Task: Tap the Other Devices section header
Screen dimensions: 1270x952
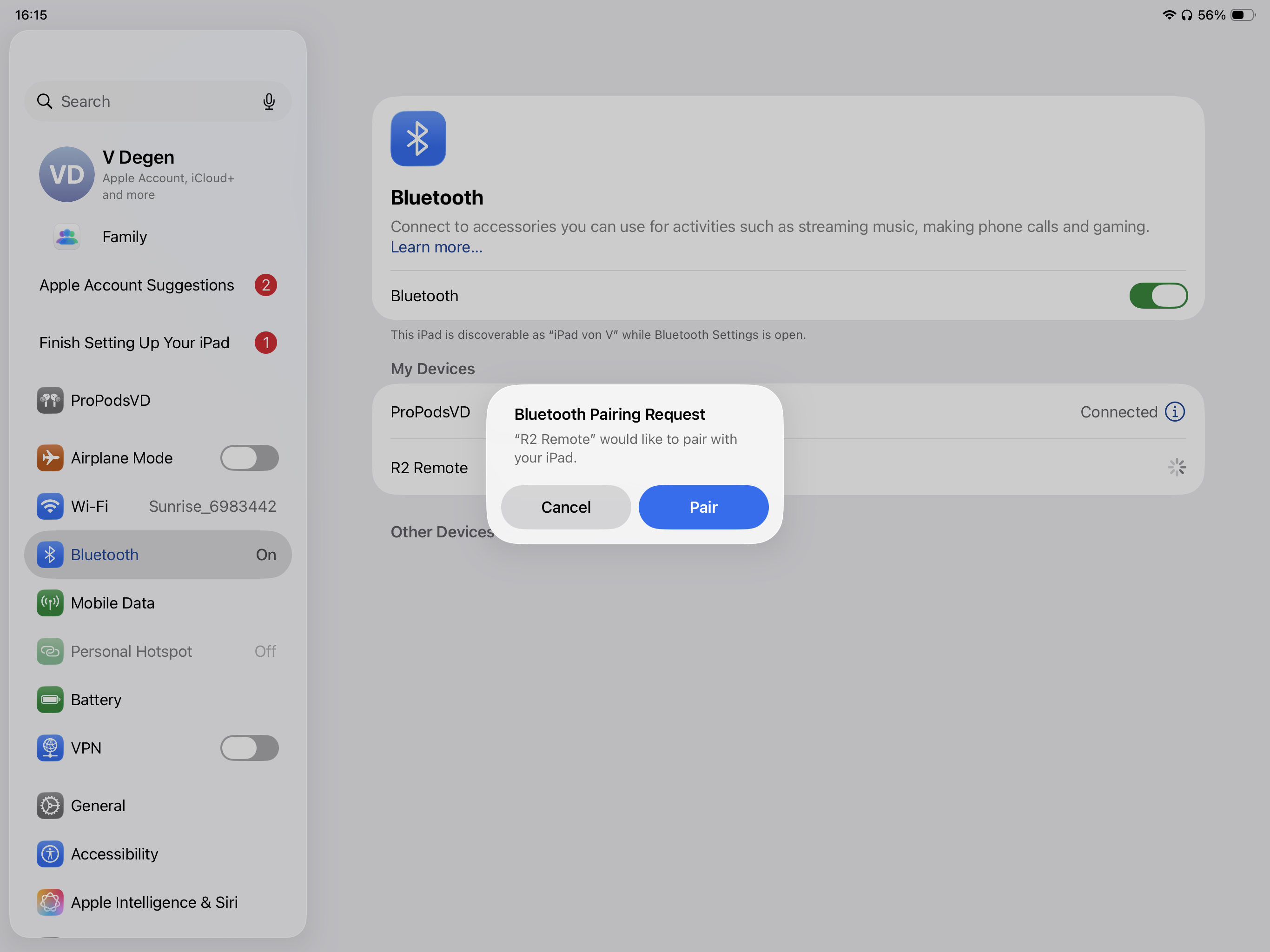Action: [442, 532]
